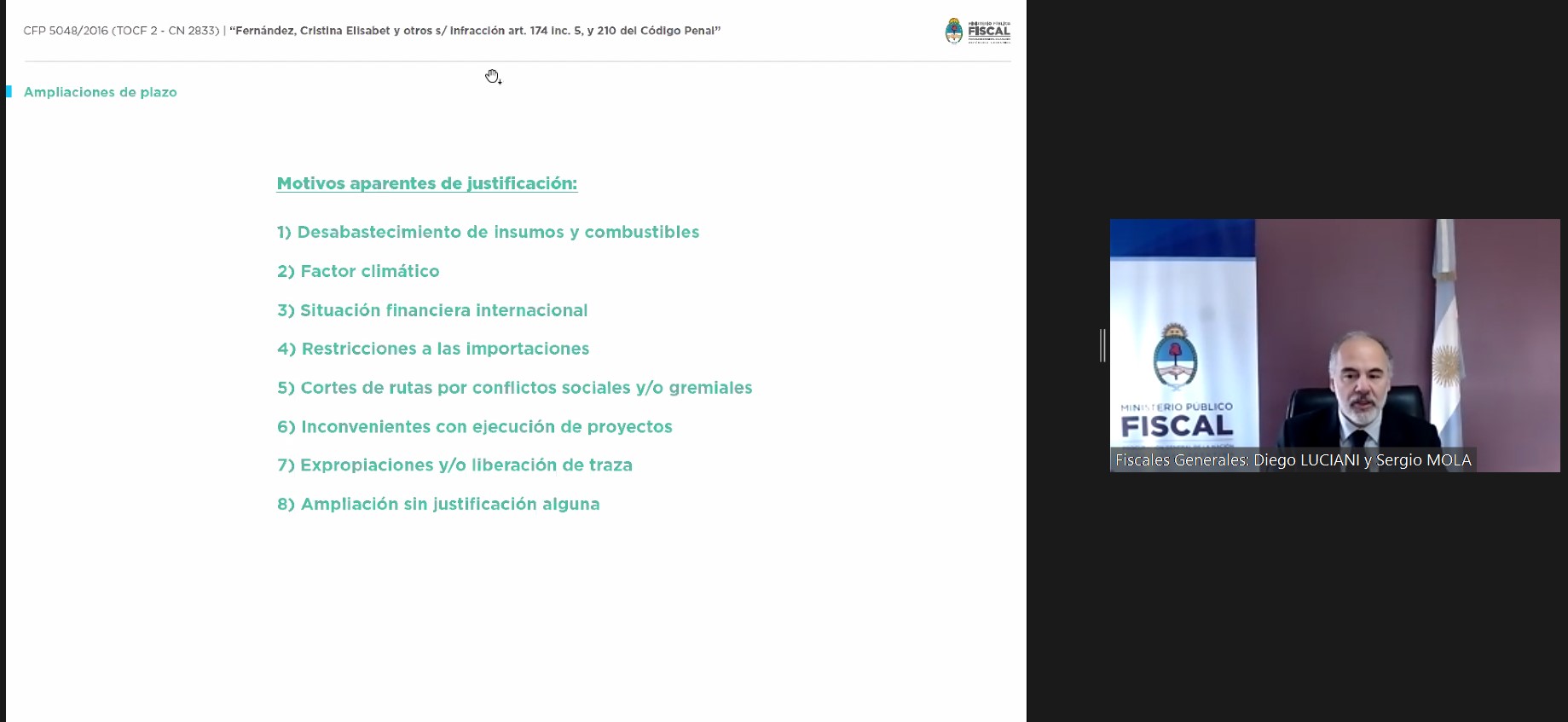1568x722 pixels.
Task: Click item 5 Cortes de rutas text
Action: (514, 388)
